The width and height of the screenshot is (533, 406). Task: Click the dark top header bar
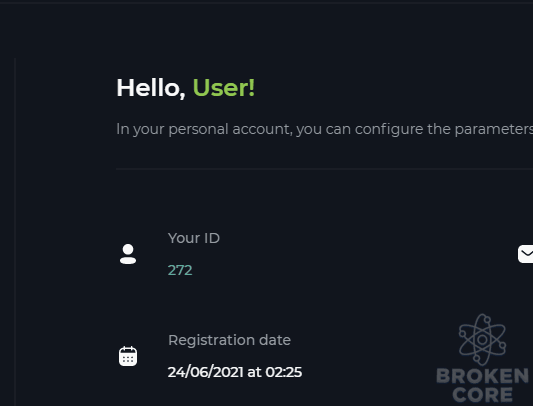[x=266, y=2]
